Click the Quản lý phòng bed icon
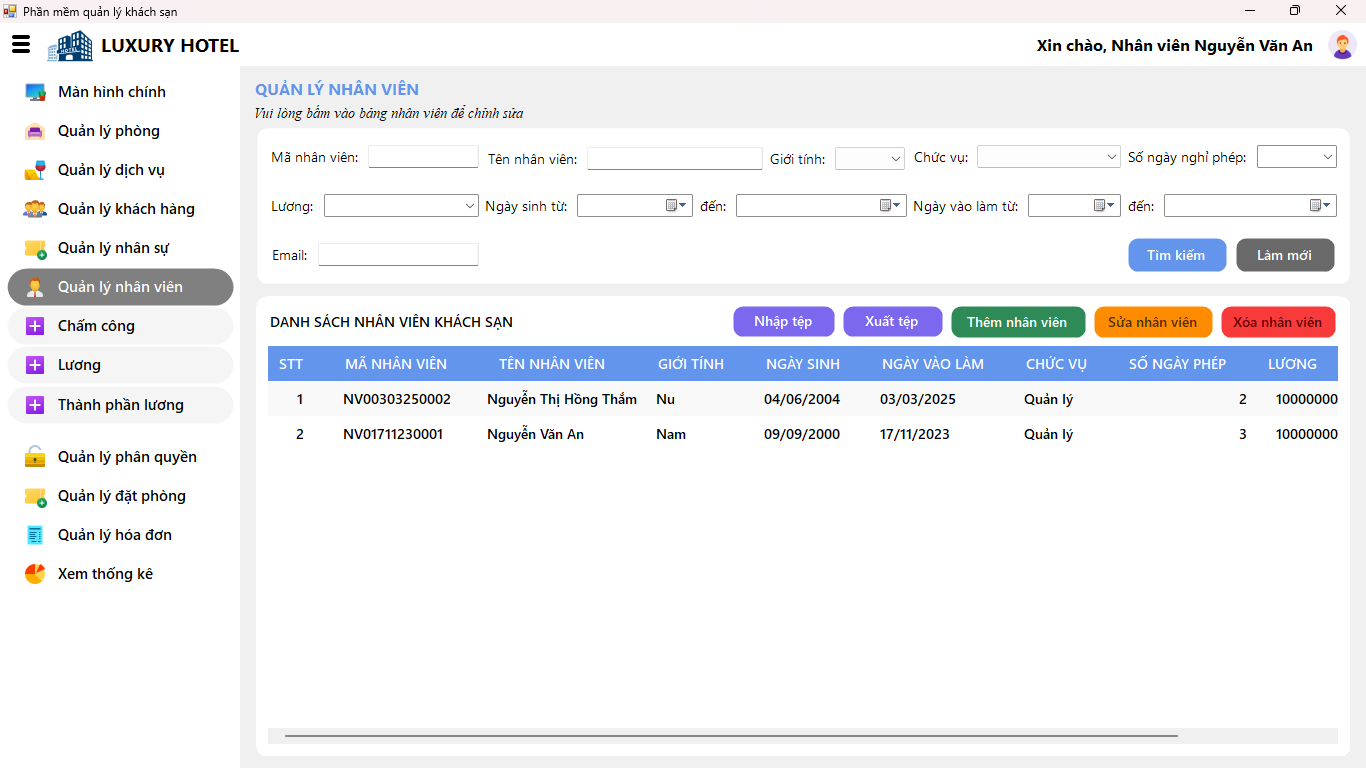Image resolution: width=1366 pixels, height=768 pixels. point(35,131)
